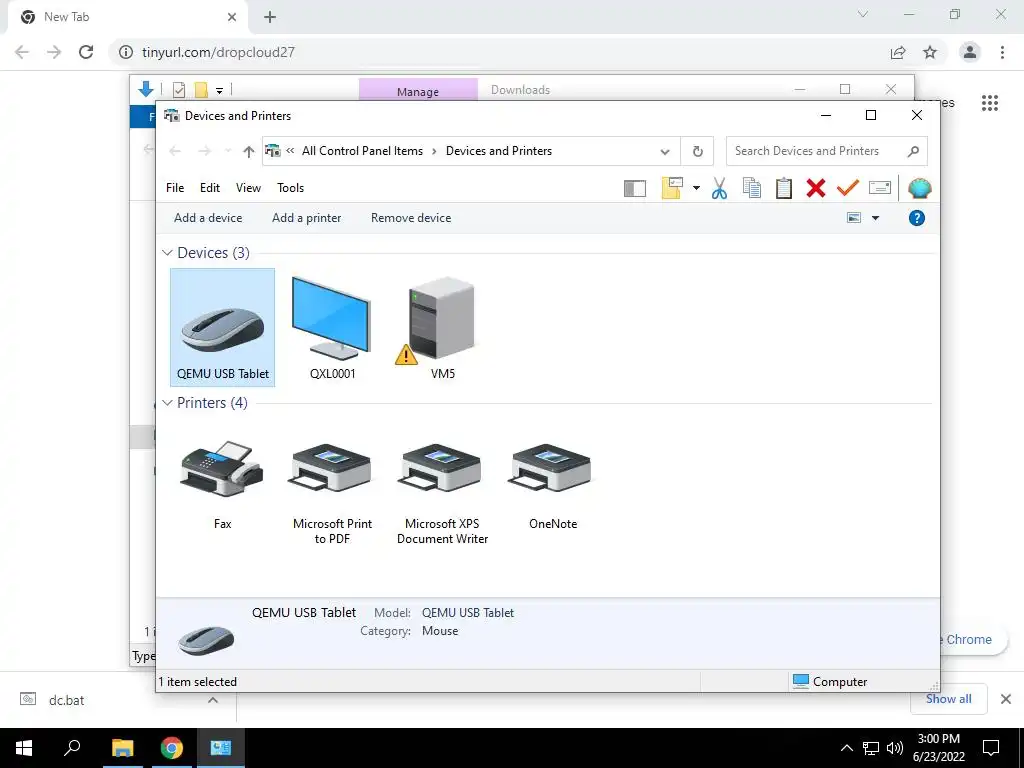The image size is (1024, 768).
Task: Click the folder options toolbar icon
Action: 672,188
